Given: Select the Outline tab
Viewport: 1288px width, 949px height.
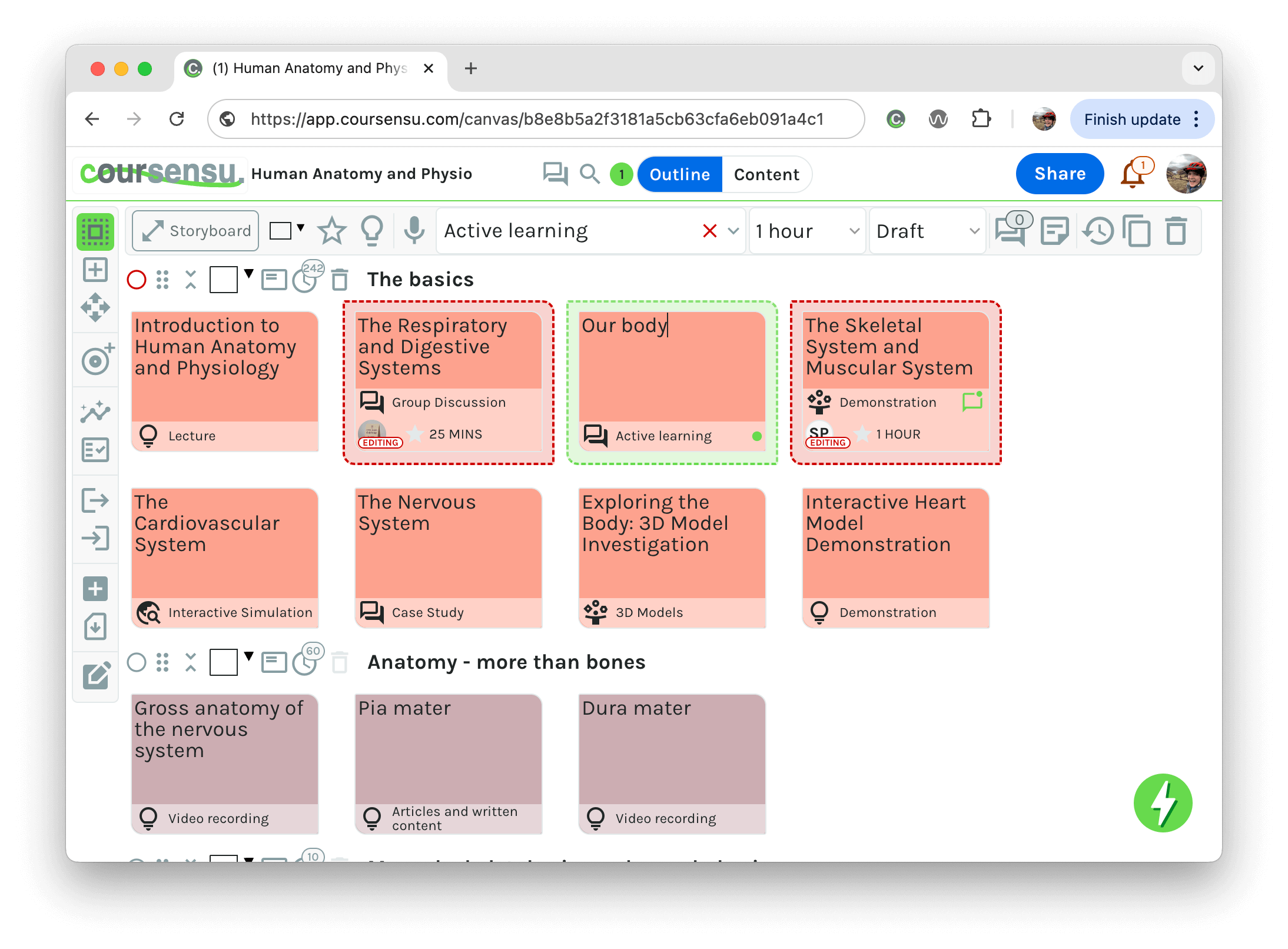Looking at the screenshot, I should 679,174.
